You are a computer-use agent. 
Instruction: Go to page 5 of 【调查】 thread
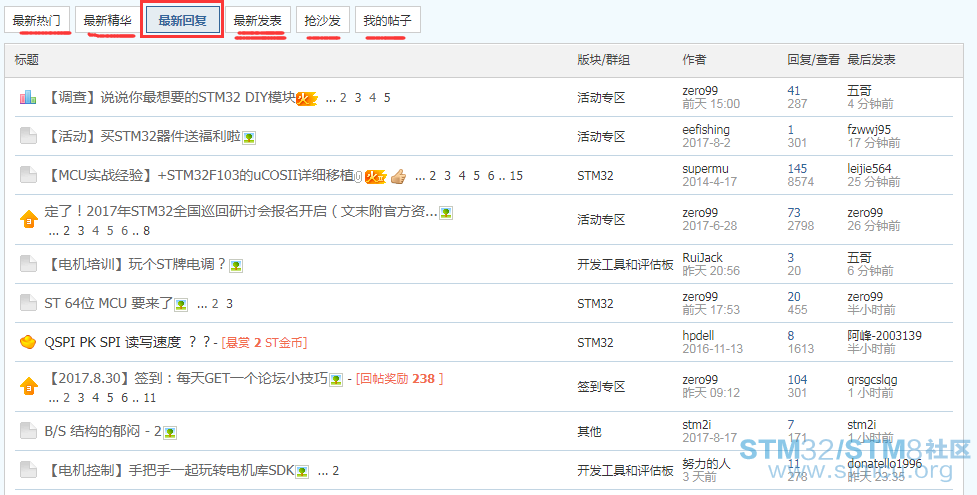click(387, 98)
